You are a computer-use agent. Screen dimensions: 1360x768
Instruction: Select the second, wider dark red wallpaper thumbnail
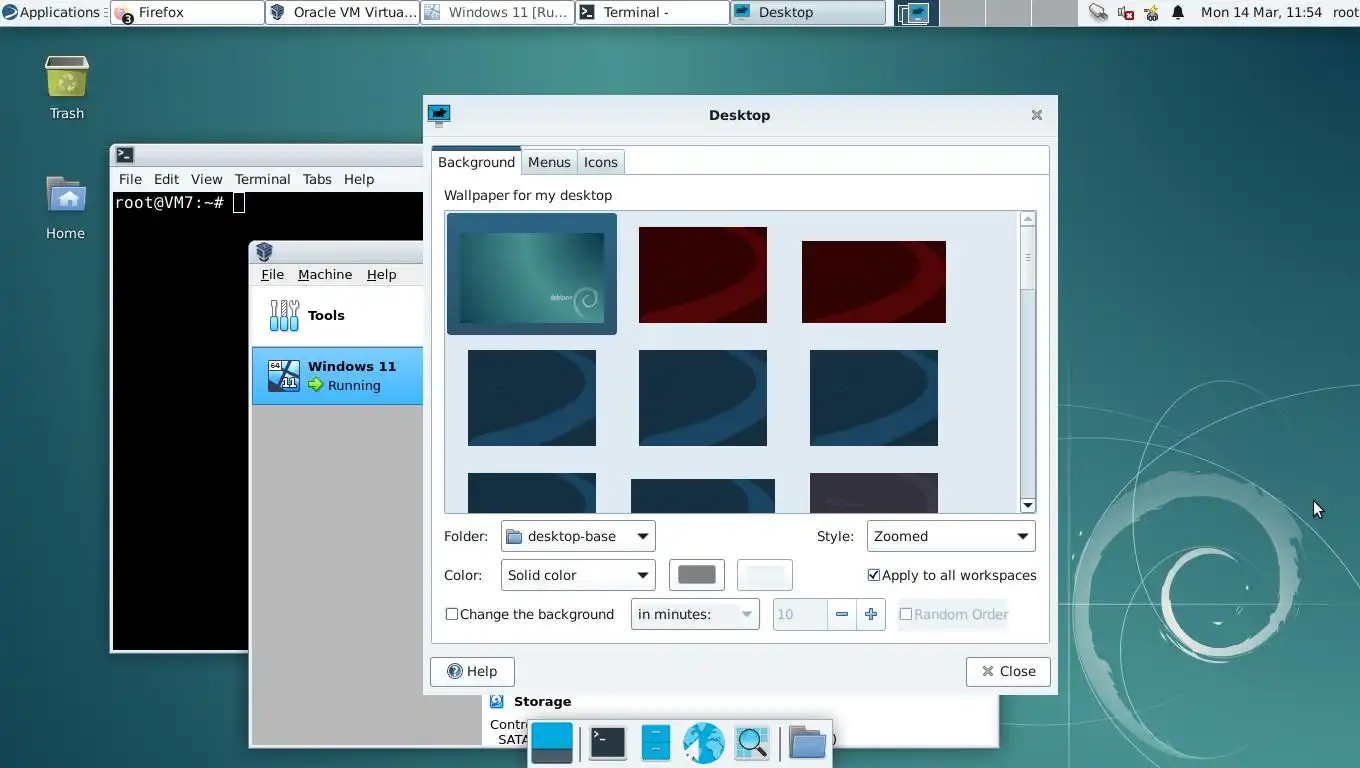click(x=874, y=282)
